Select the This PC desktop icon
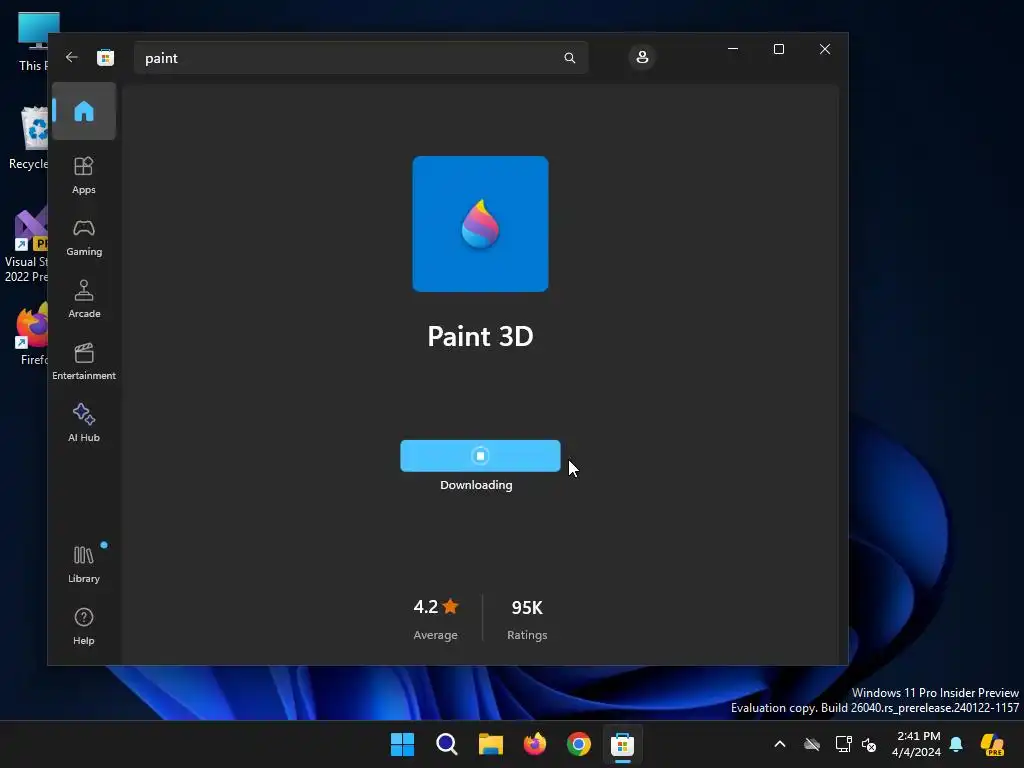The width and height of the screenshot is (1024, 768). coord(34,42)
